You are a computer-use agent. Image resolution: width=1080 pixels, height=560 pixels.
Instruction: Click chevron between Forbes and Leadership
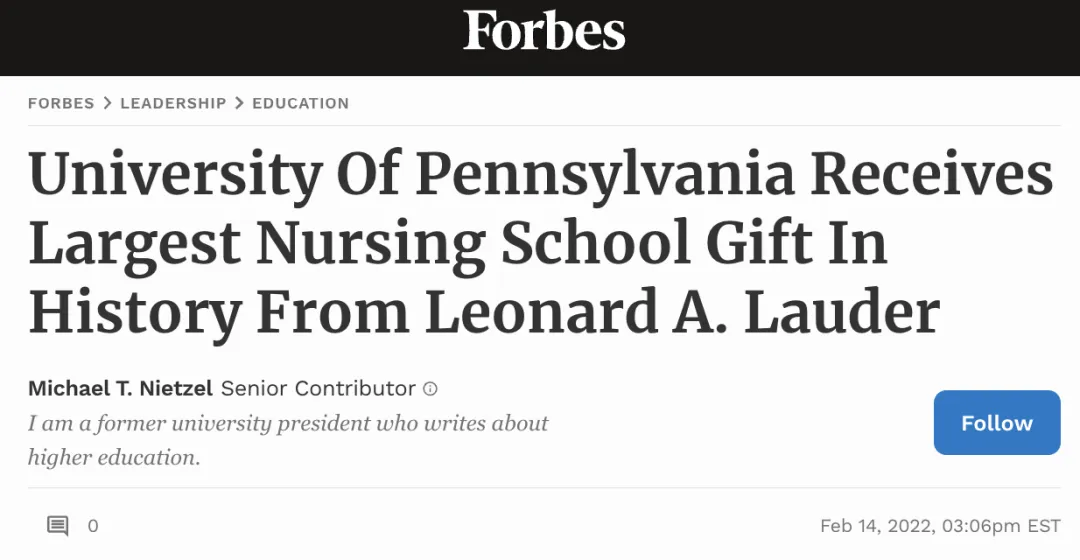click(x=107, y=103)
